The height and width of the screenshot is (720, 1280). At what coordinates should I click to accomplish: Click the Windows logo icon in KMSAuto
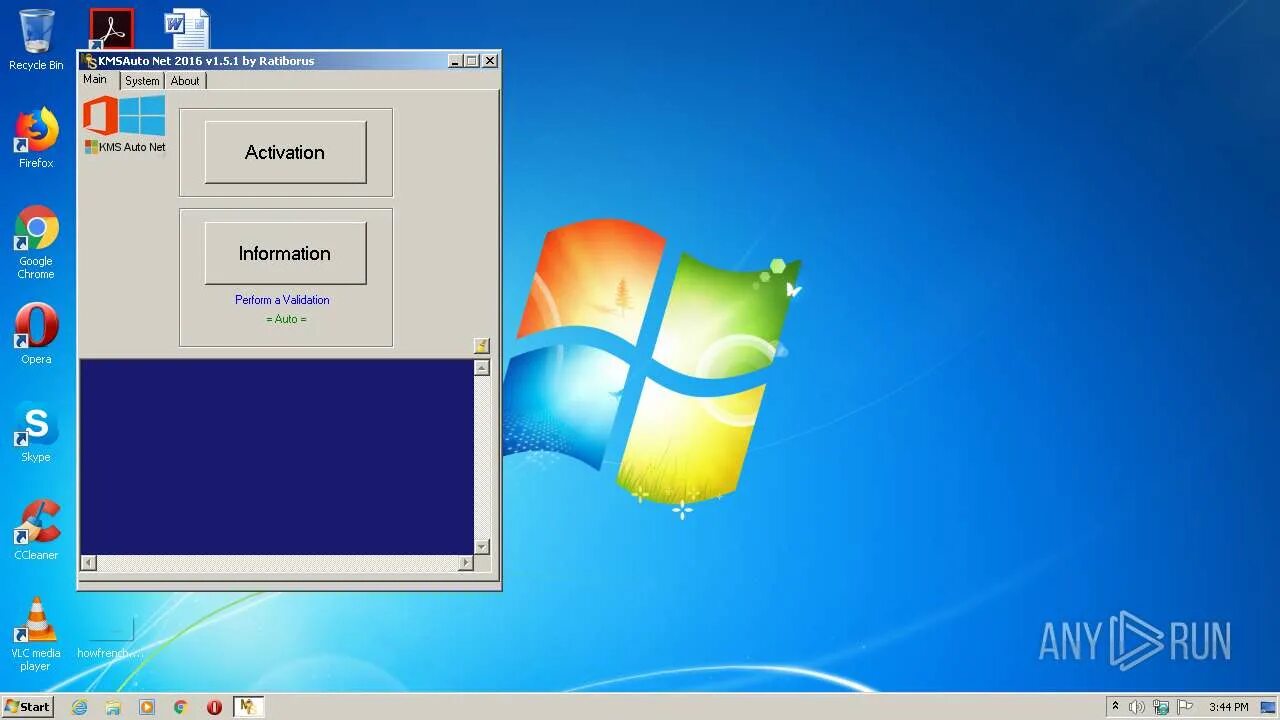142,115
